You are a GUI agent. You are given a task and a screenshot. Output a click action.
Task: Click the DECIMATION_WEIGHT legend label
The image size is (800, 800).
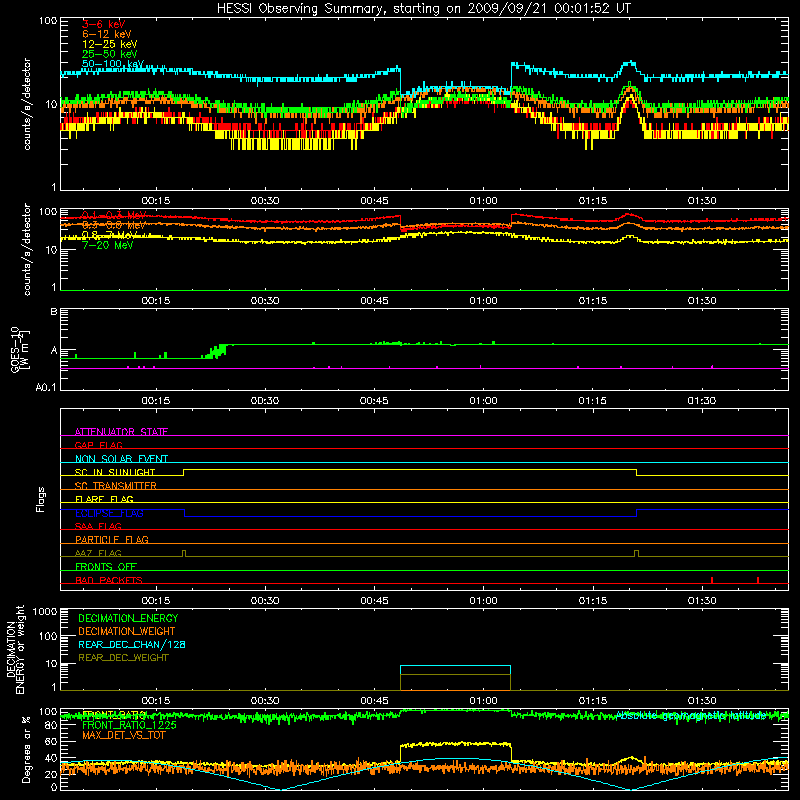(x=127, y=632)
